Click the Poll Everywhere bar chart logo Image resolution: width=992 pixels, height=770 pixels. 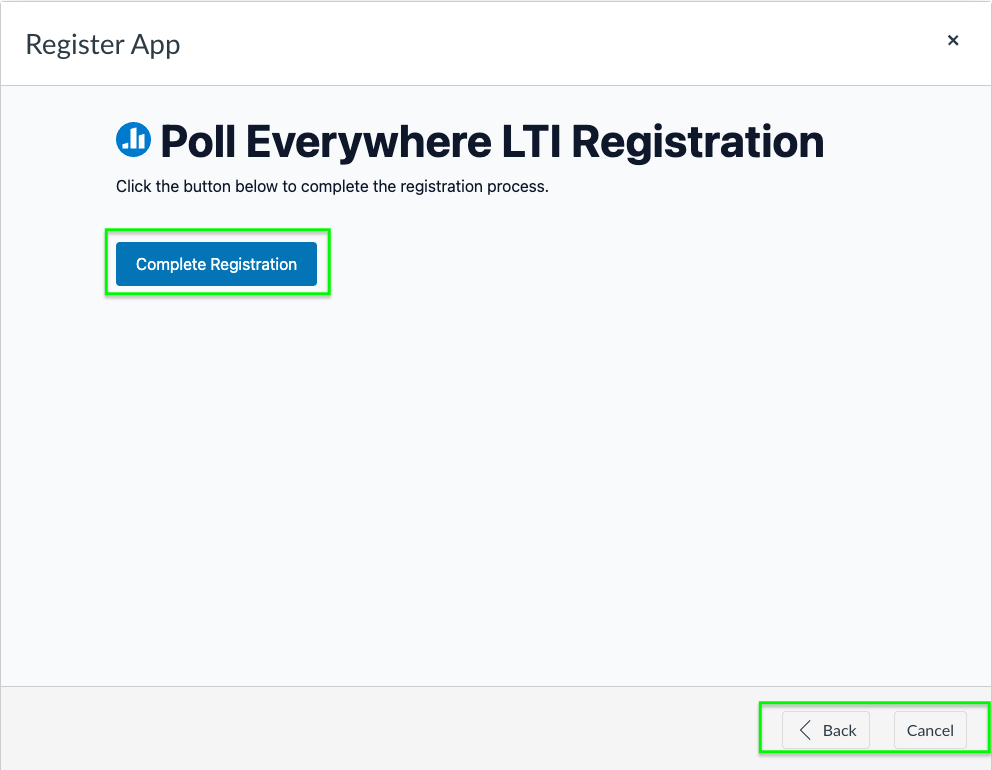[x=133, y=139]
